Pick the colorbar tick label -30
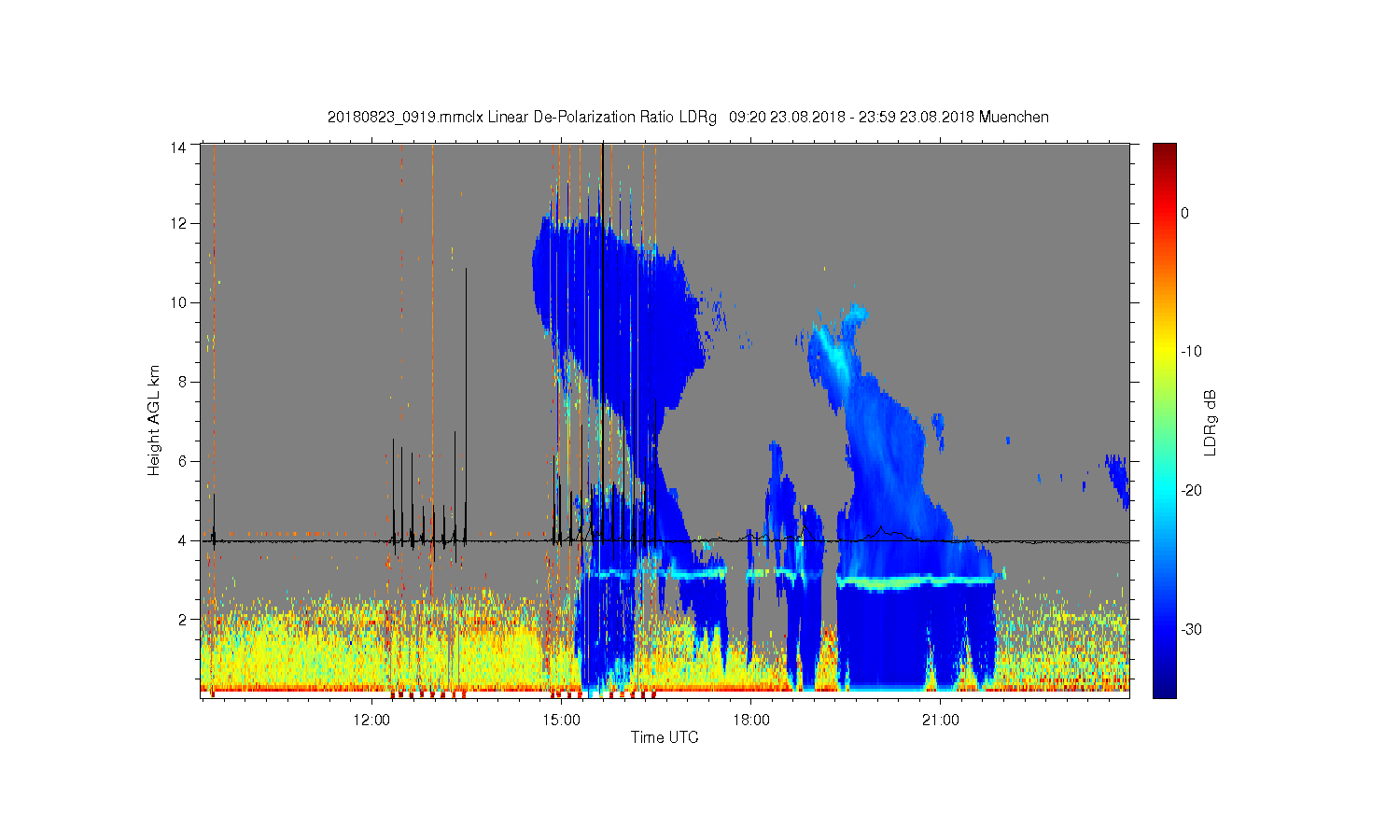The width and height of the screenshot is (1400, 840). click(x=1191, y=630)
